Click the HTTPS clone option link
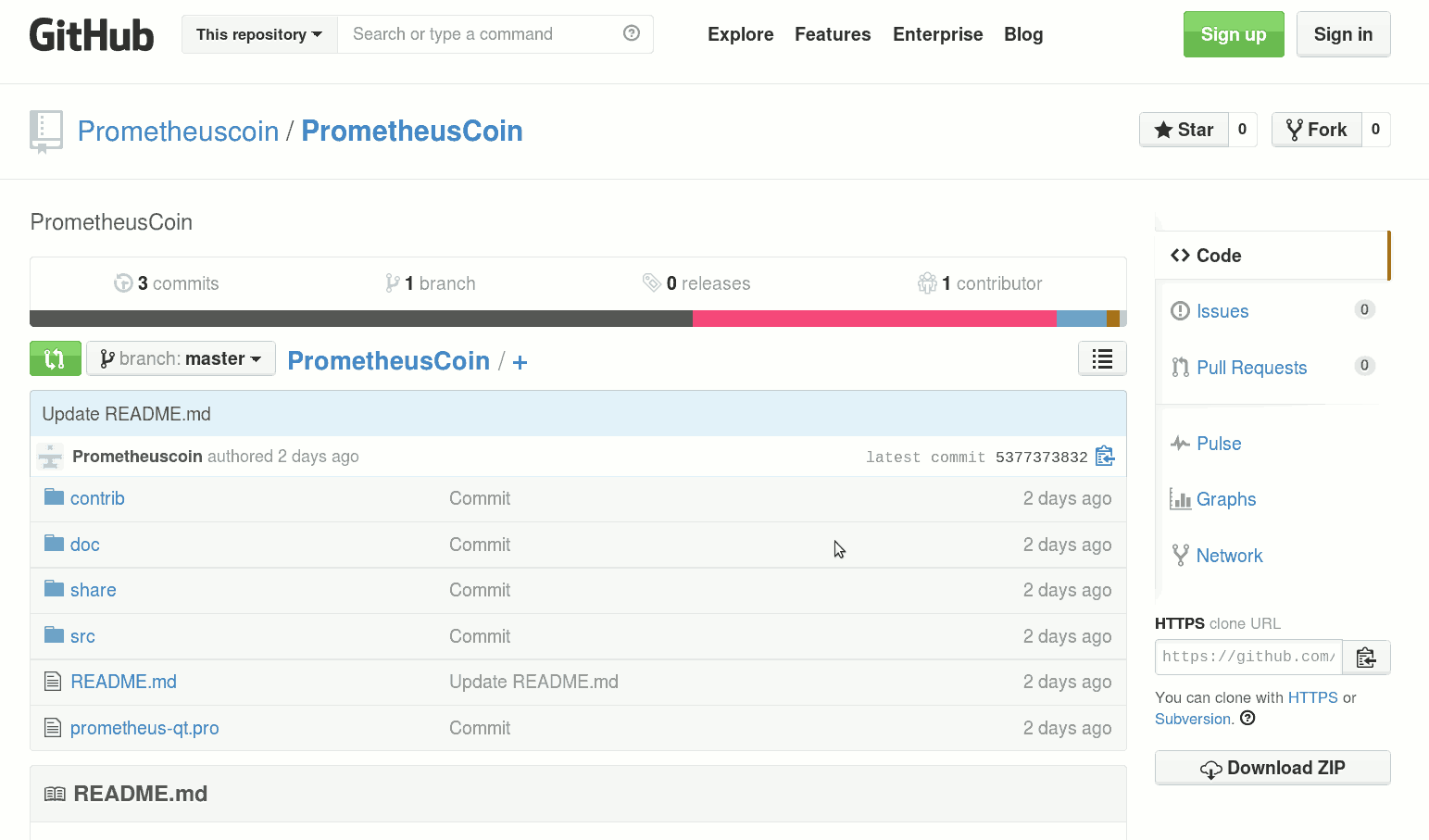The width and height of the screenshot is (1429, 840). [x=1312, y=697]
